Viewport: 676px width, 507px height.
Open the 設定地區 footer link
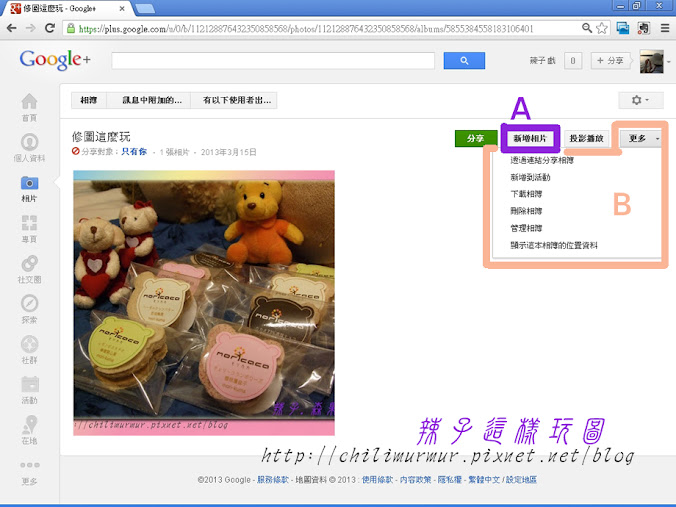coord(521,479)
